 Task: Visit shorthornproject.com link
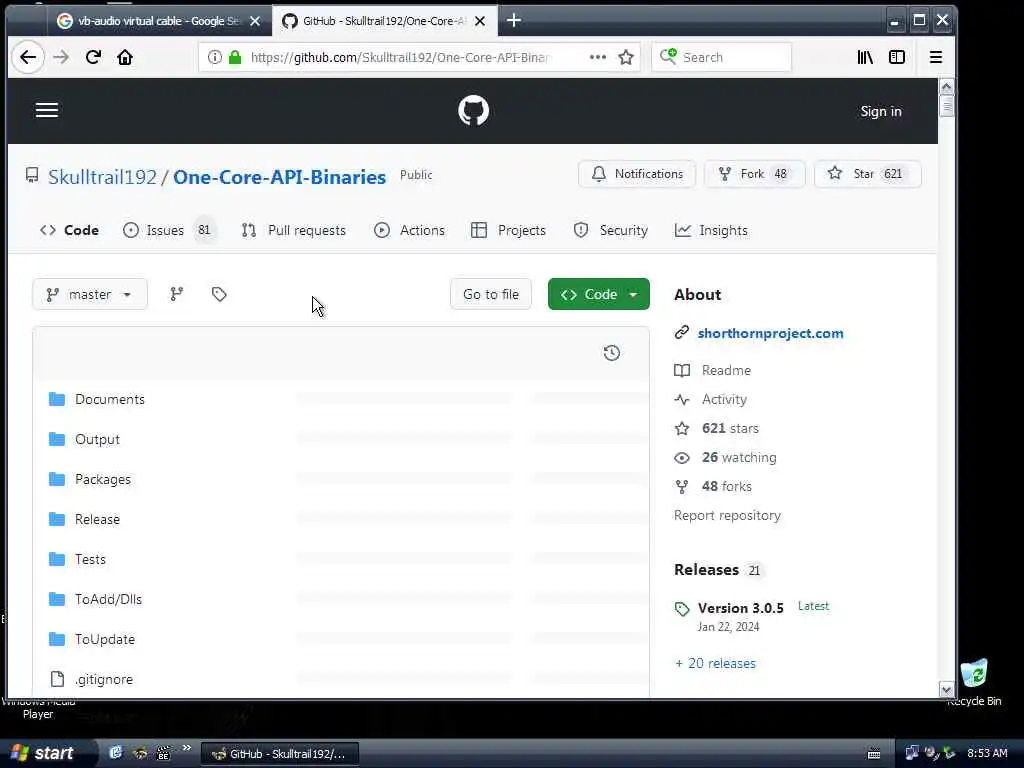point(771,334)
